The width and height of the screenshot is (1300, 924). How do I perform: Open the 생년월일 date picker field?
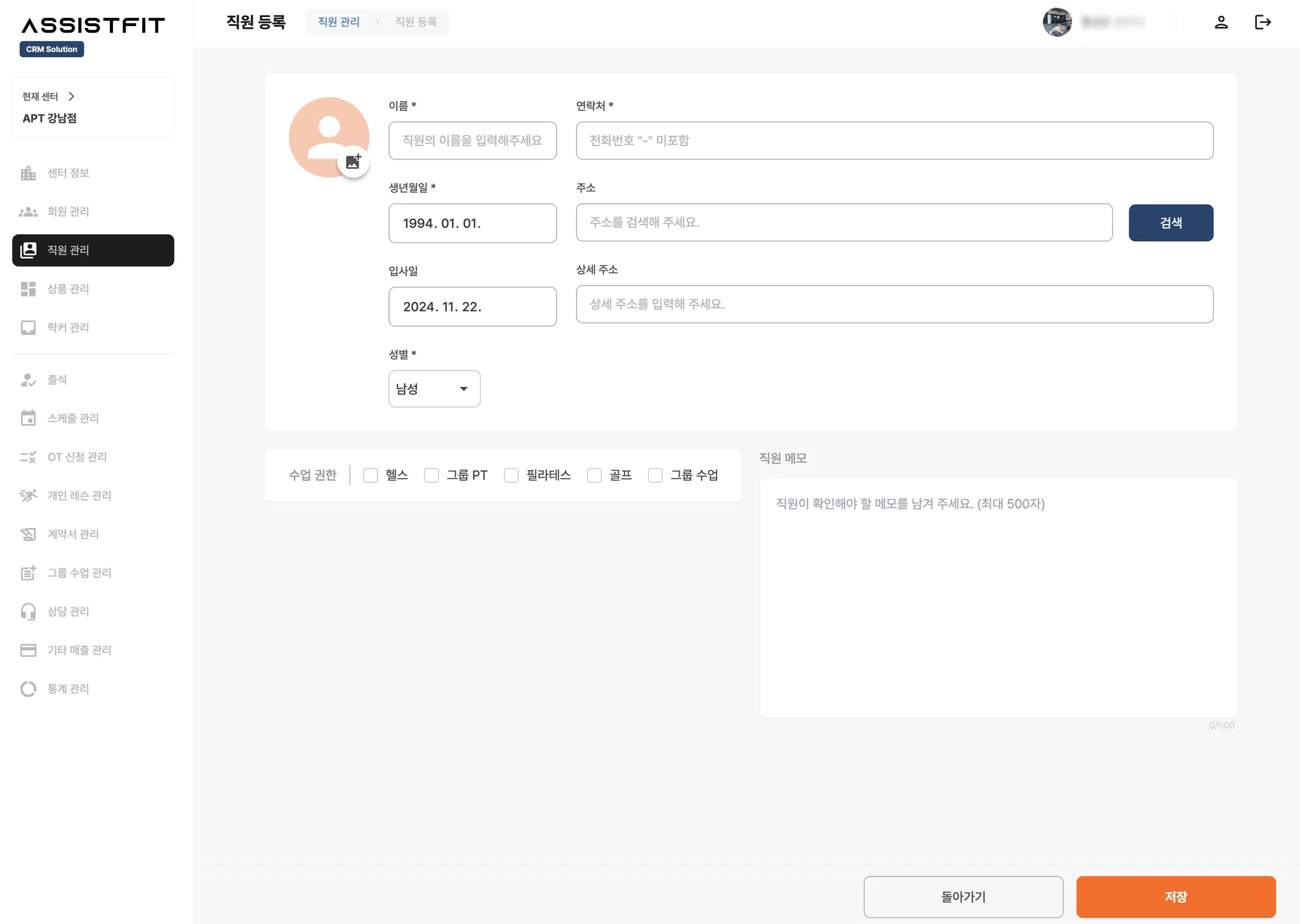(x=472, y=223)
